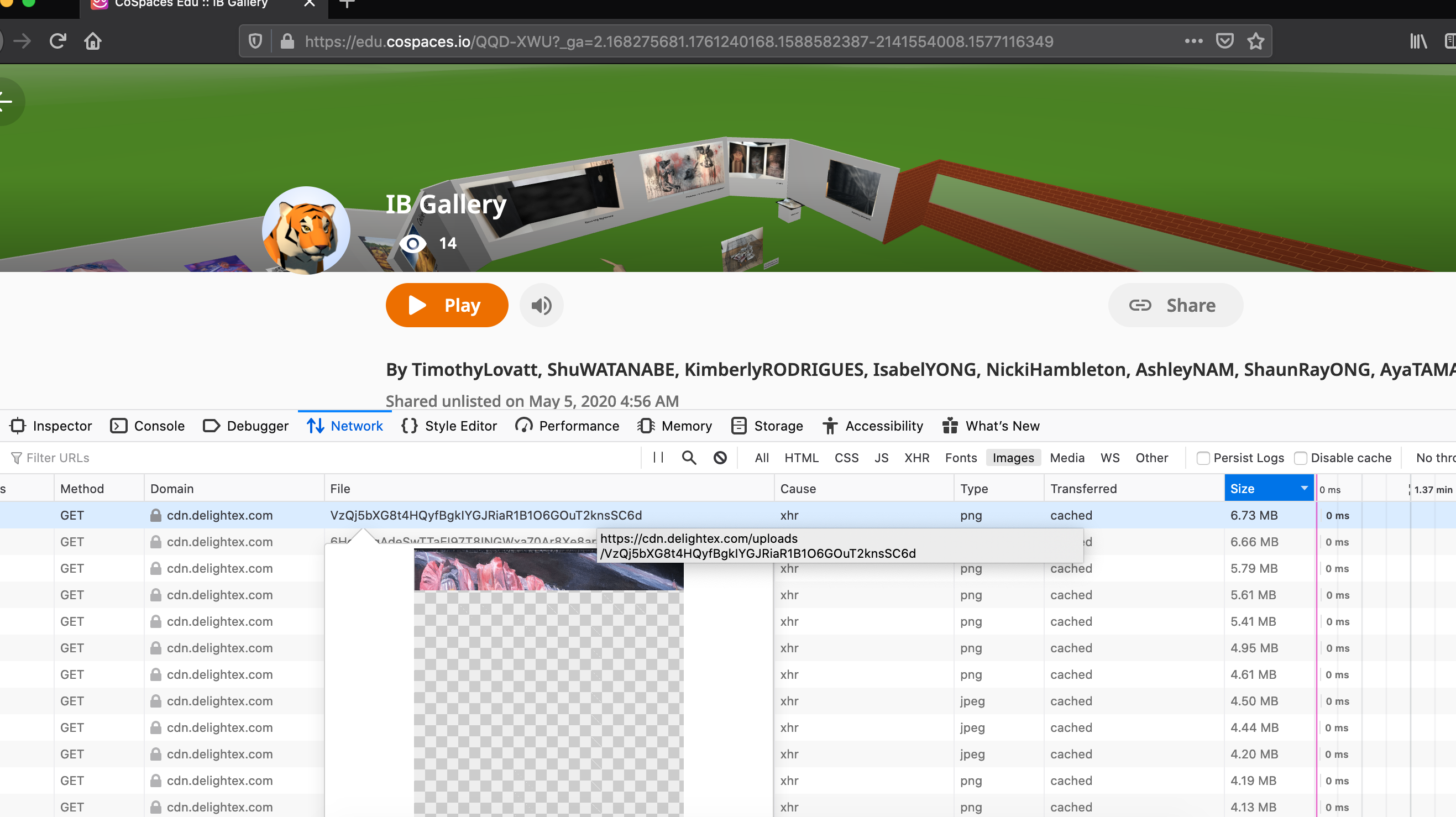Filter requests by XHR
1456x817 pixels.
pyautogui.click(x=916, y=457)
